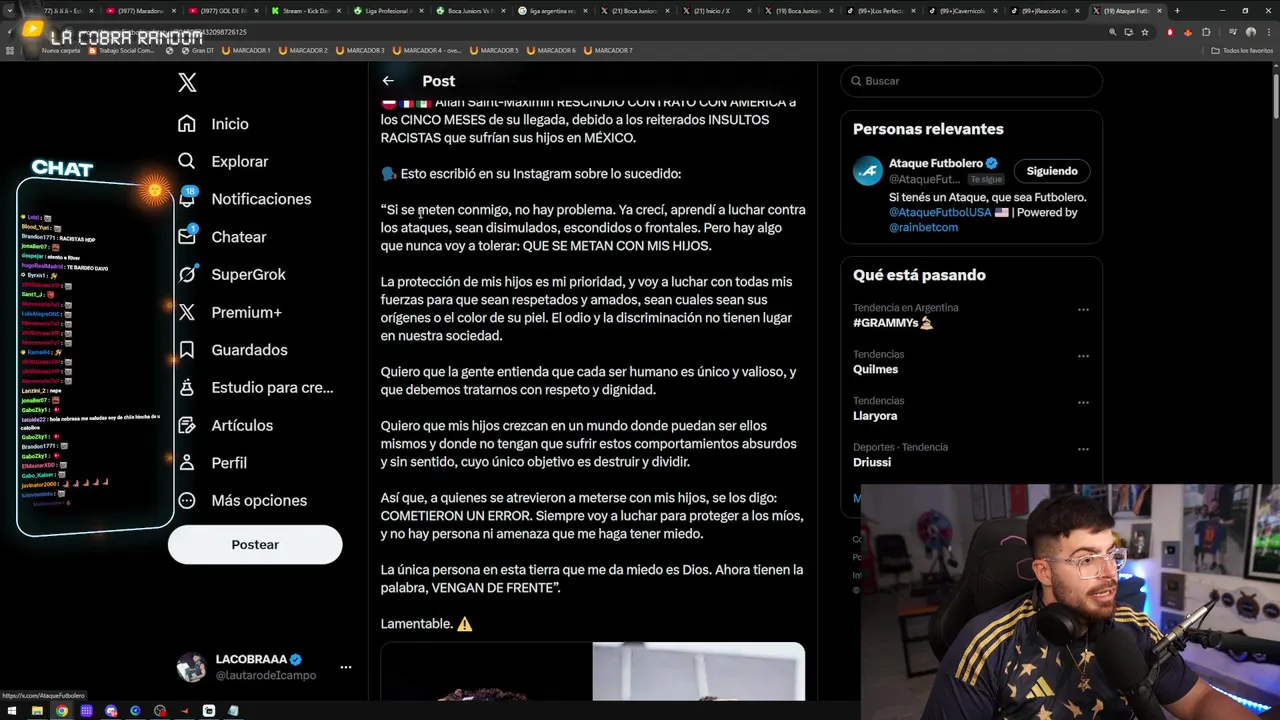Open options for Quilmes trend

point(1083,356)
